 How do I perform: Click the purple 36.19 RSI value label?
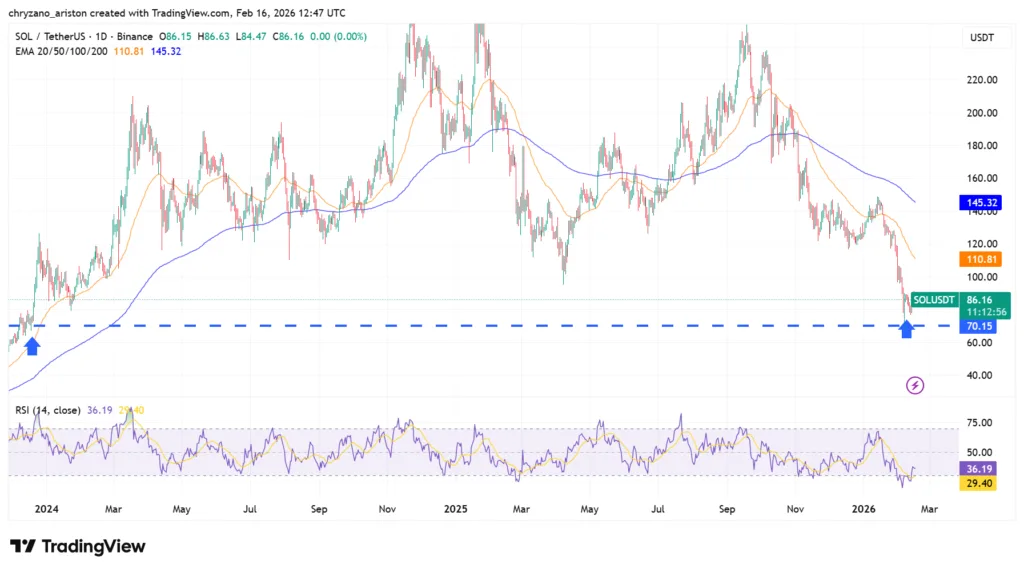[x=978, y=468]
